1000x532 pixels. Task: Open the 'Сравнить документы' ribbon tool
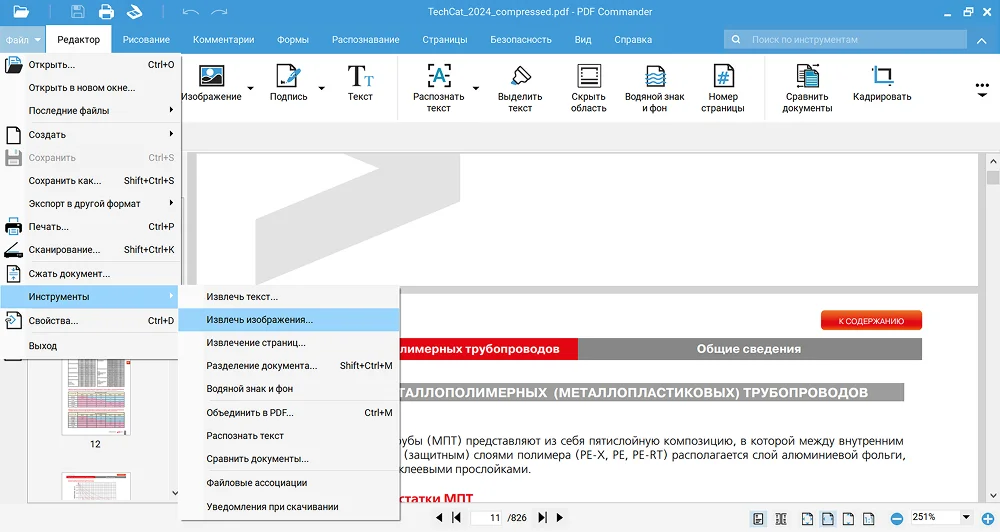[807, 88]
